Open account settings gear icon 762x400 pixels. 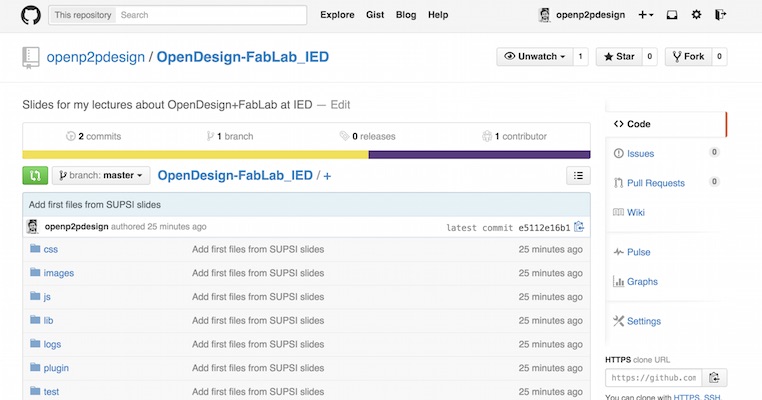[x=696, y=15]
